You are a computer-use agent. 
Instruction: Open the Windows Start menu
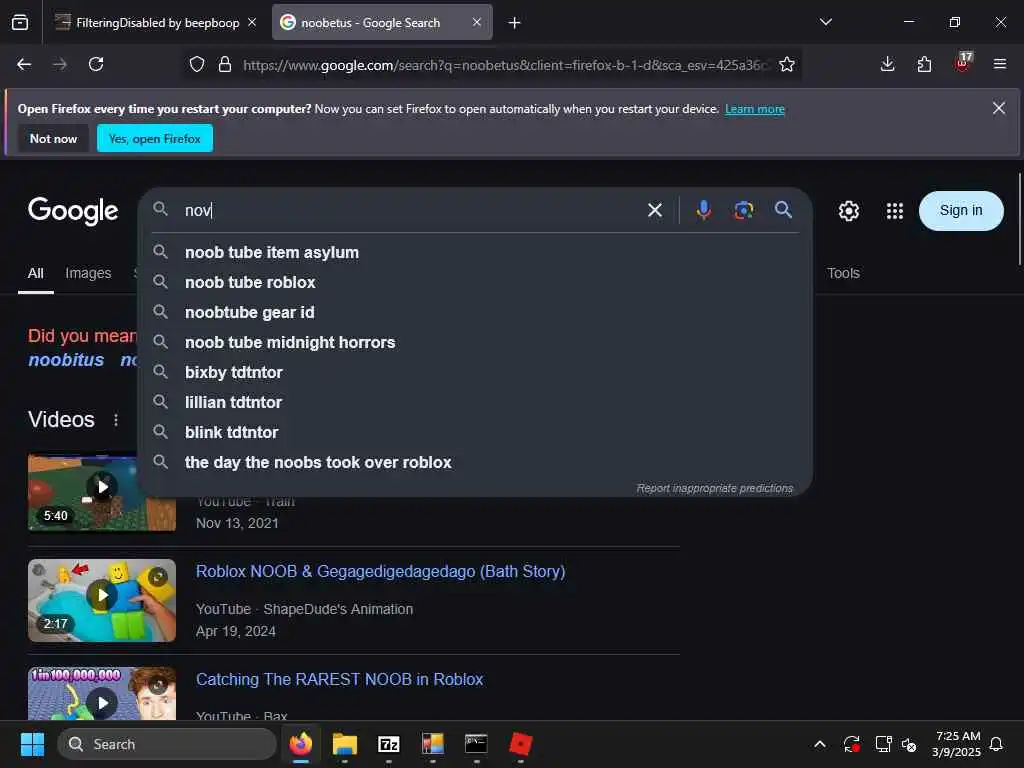pos(32,744)
